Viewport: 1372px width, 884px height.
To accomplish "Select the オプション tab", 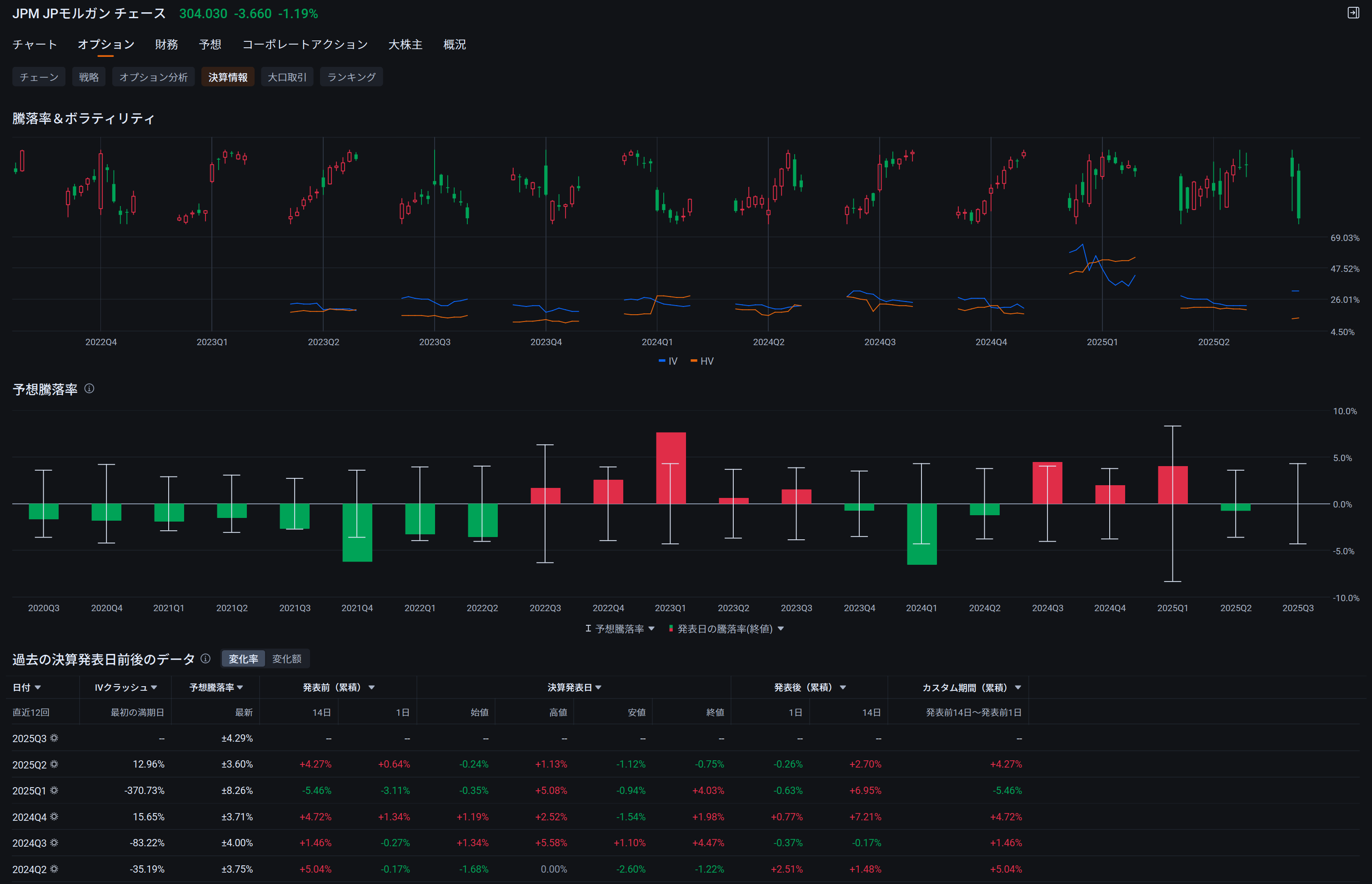I will click(105, 44).
